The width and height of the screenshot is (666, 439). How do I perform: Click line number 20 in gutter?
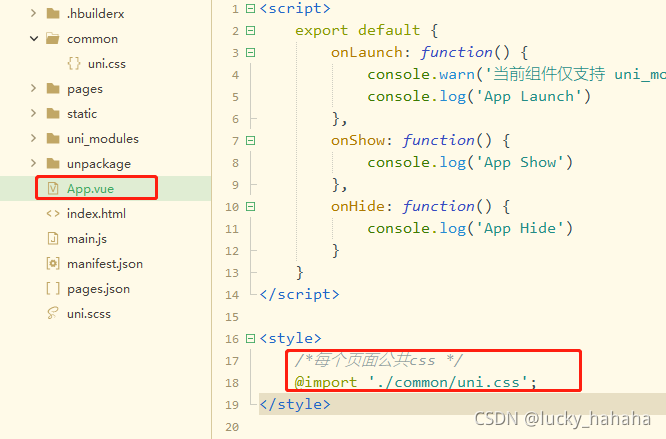tap(232, 427)
